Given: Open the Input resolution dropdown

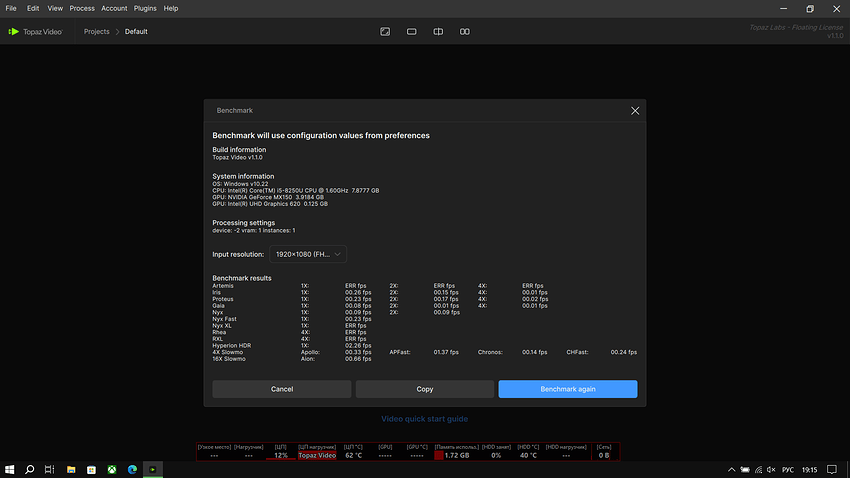Looking at the screenshot, I should [308, 254].
